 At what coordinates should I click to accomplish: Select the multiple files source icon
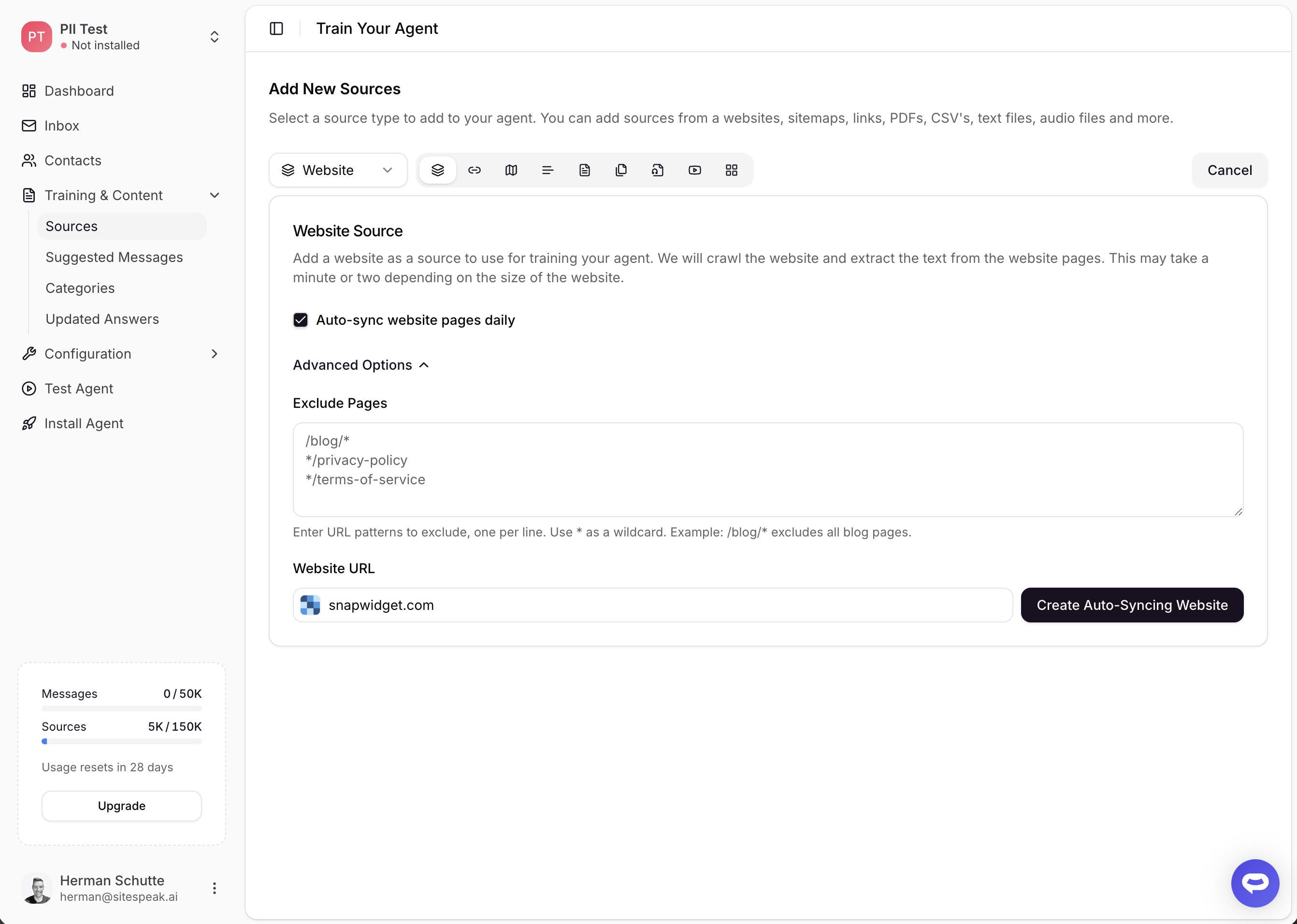point(621,170)
